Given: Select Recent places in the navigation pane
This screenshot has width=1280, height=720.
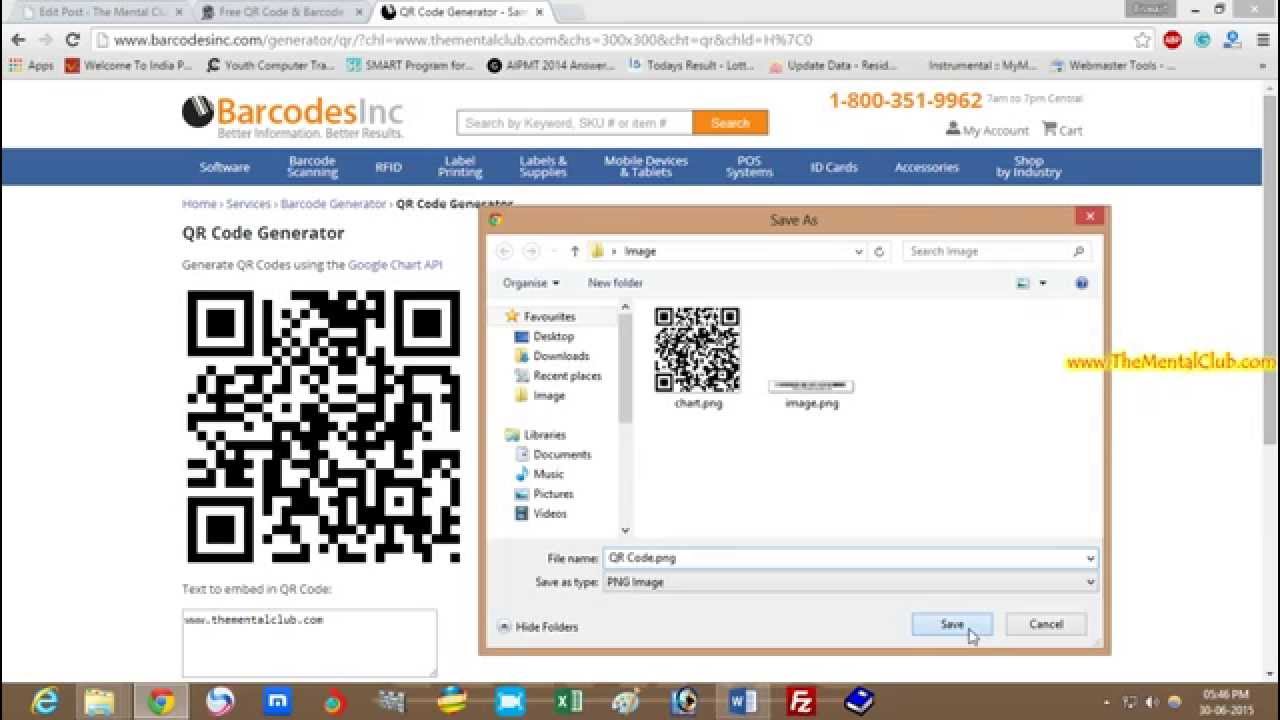Looking at the screenshot, I should pos(567,376).
